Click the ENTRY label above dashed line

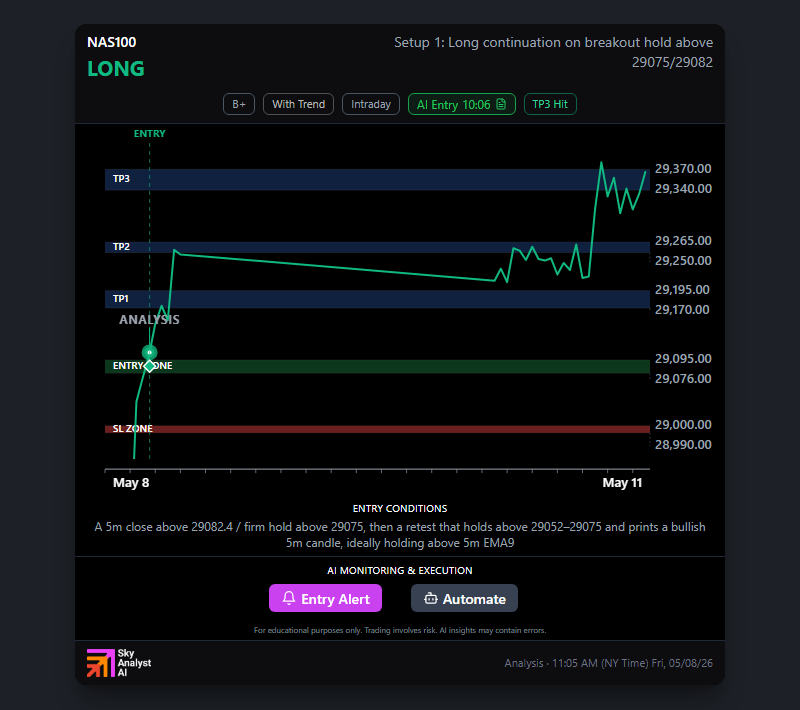pyautogui.click(x=149, y=134)
